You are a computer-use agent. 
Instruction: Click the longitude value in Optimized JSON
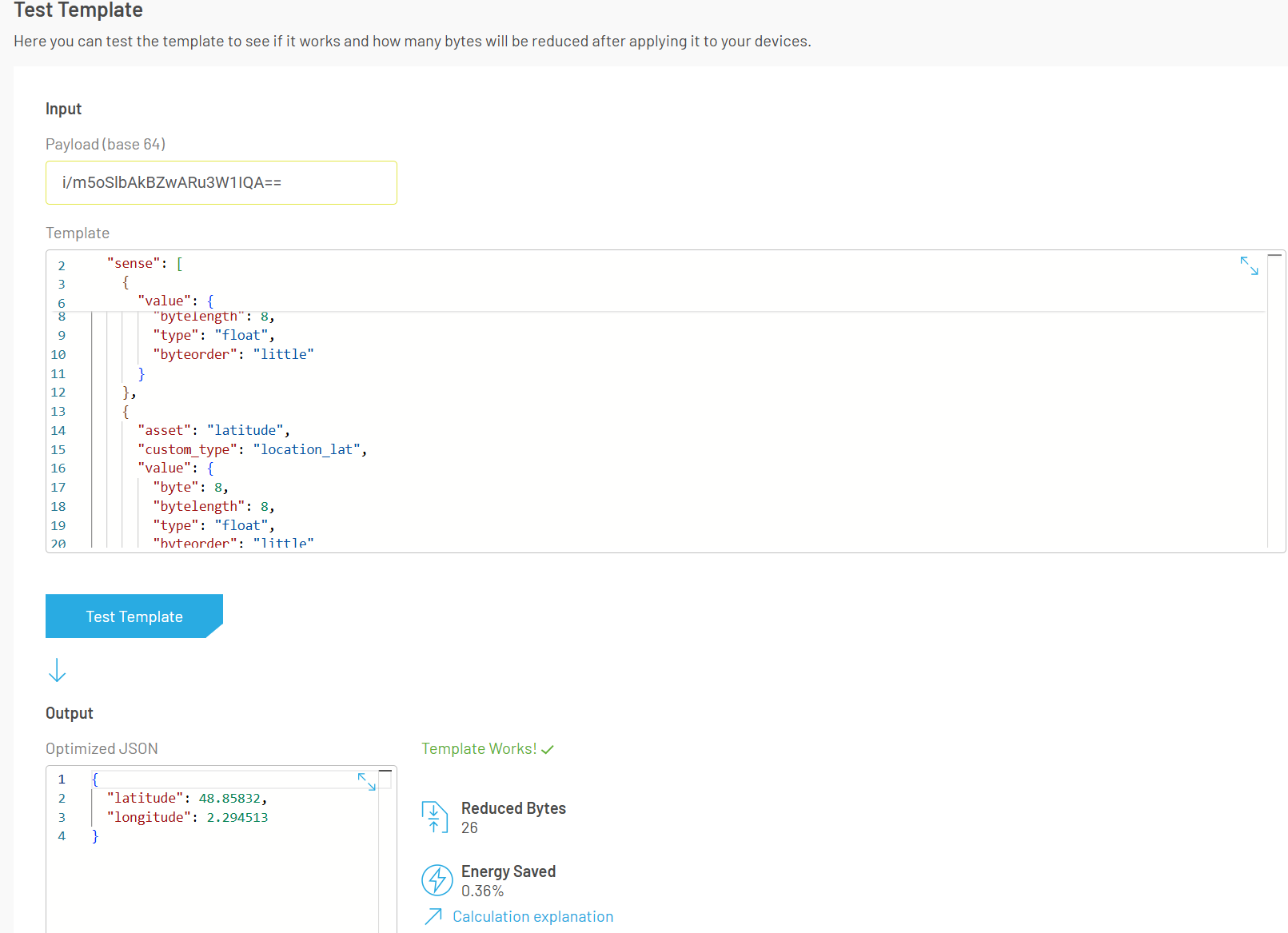click(237, 816)
